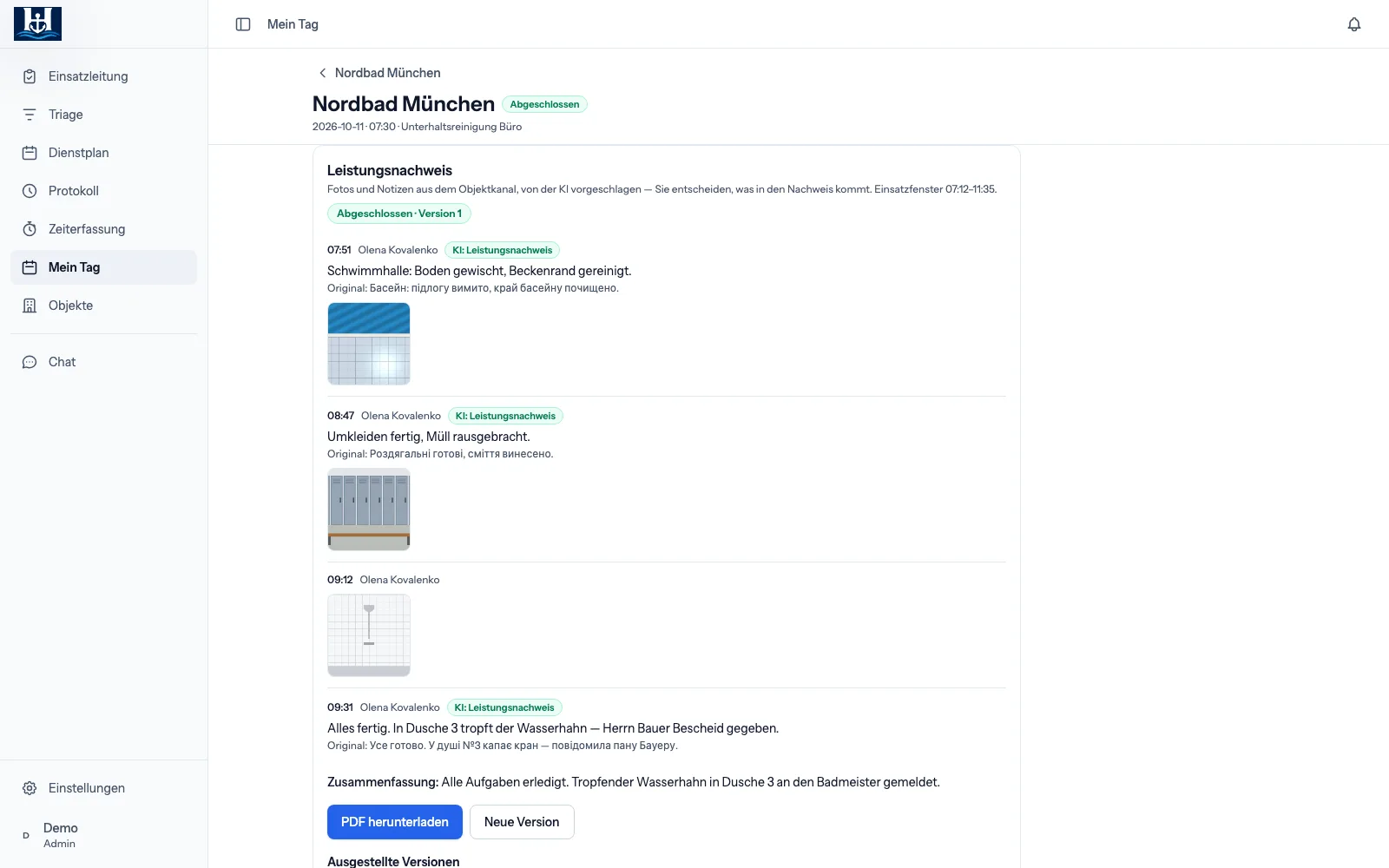Open Chat in the sidebar
Screen dimensions: 1389x868
tap(104, 362)
